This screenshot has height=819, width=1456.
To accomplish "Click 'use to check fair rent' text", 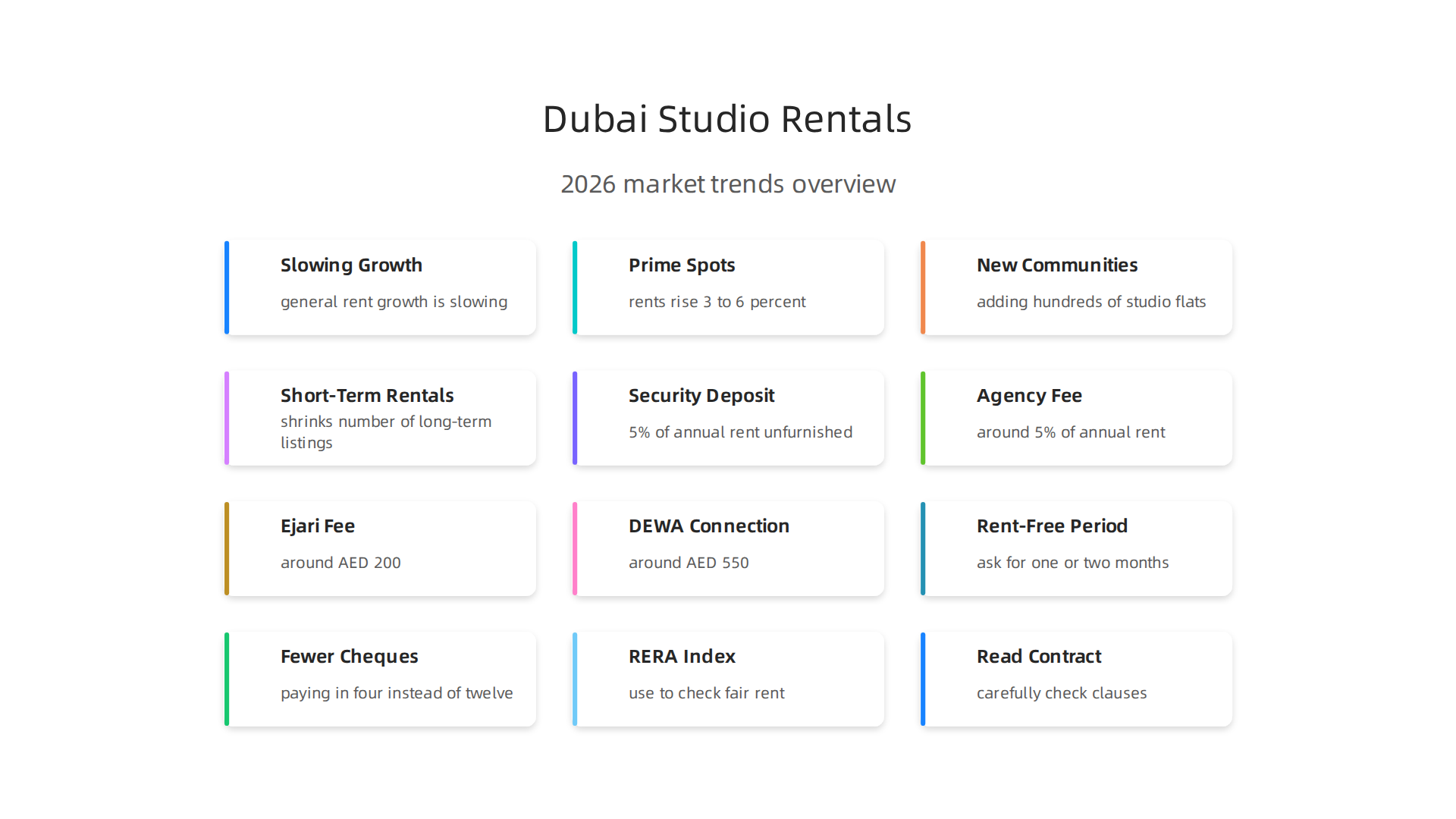I will (x=706, y=693).
